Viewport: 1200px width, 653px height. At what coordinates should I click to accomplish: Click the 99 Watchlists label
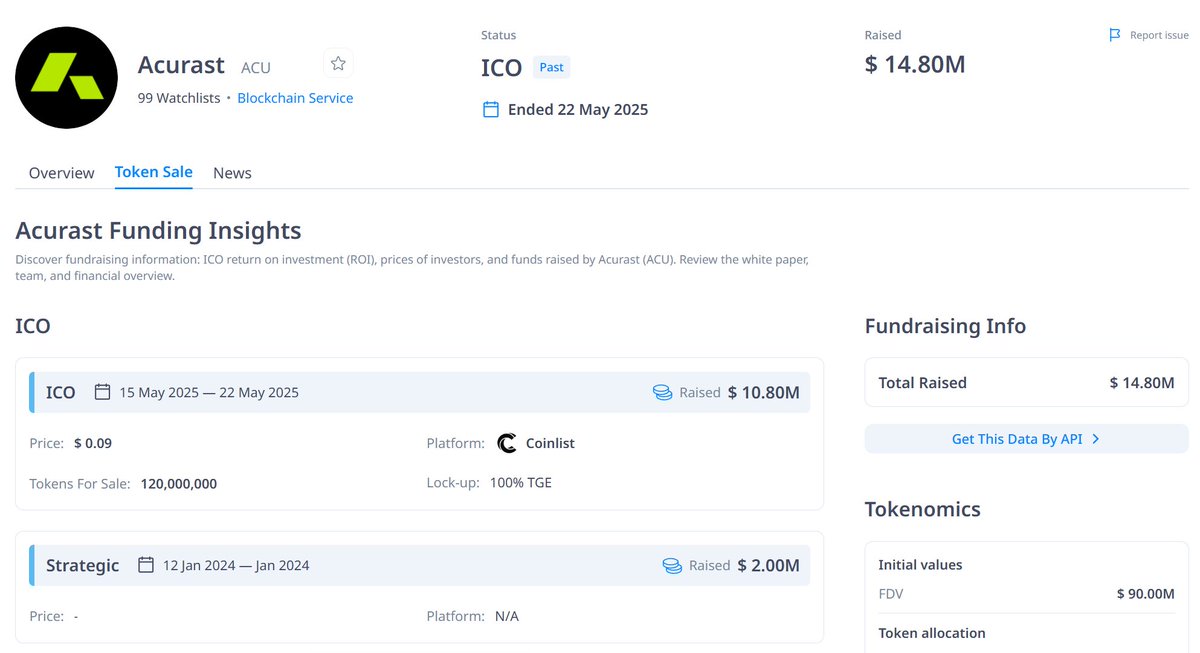pos(179,97)
